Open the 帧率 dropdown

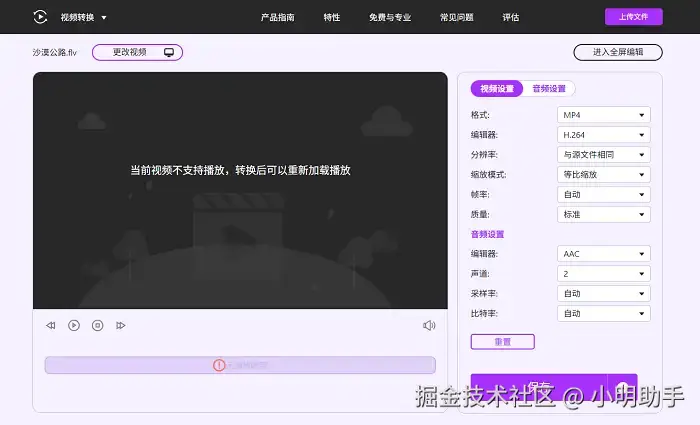(x=604, y=195)
